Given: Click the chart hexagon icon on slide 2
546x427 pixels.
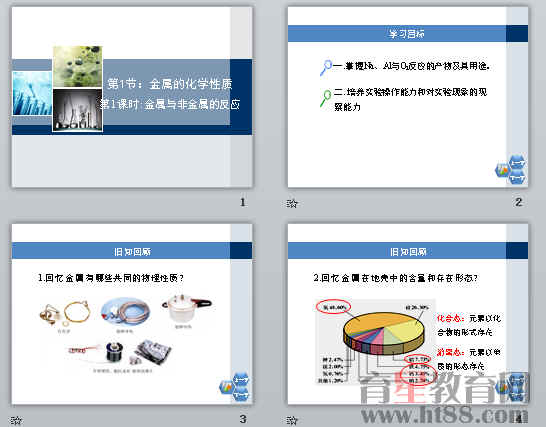Looking at the screenshot, I should tap(502, 170).
